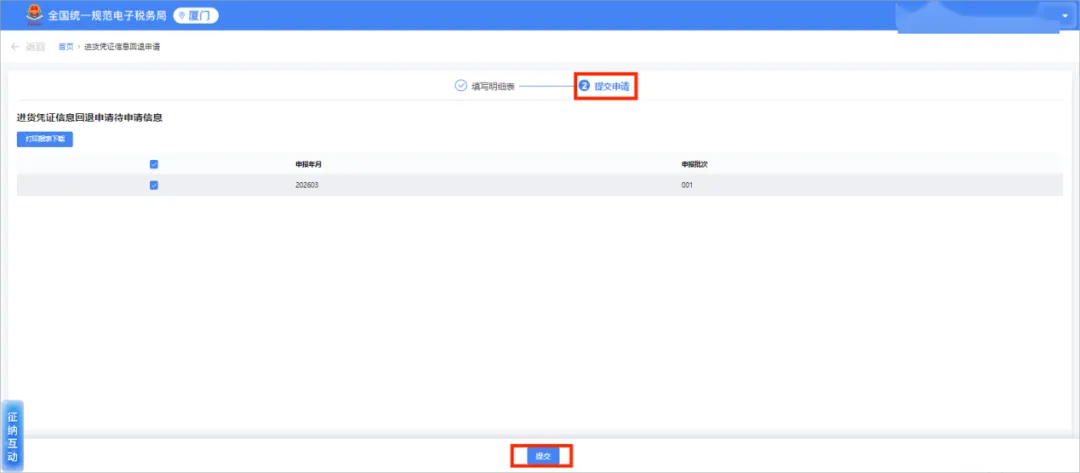Expand the user account dropdown arrow at top right
Viewport: 1080px width, 473px height.
(1065, 15)
